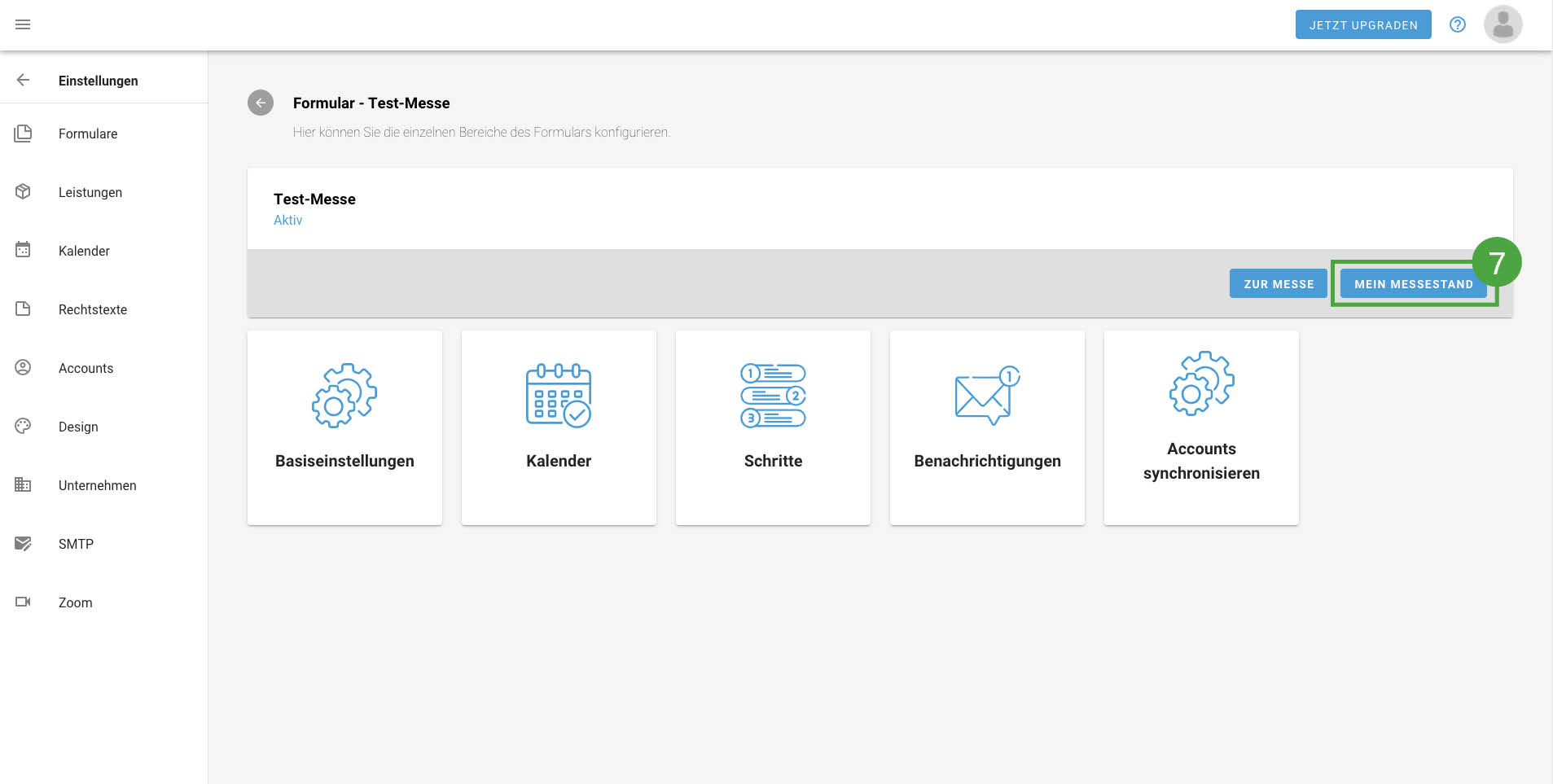Open the Basiseinstellungen card
The height and width of the screenshot is (784, 1553).
tap(344, 427)
